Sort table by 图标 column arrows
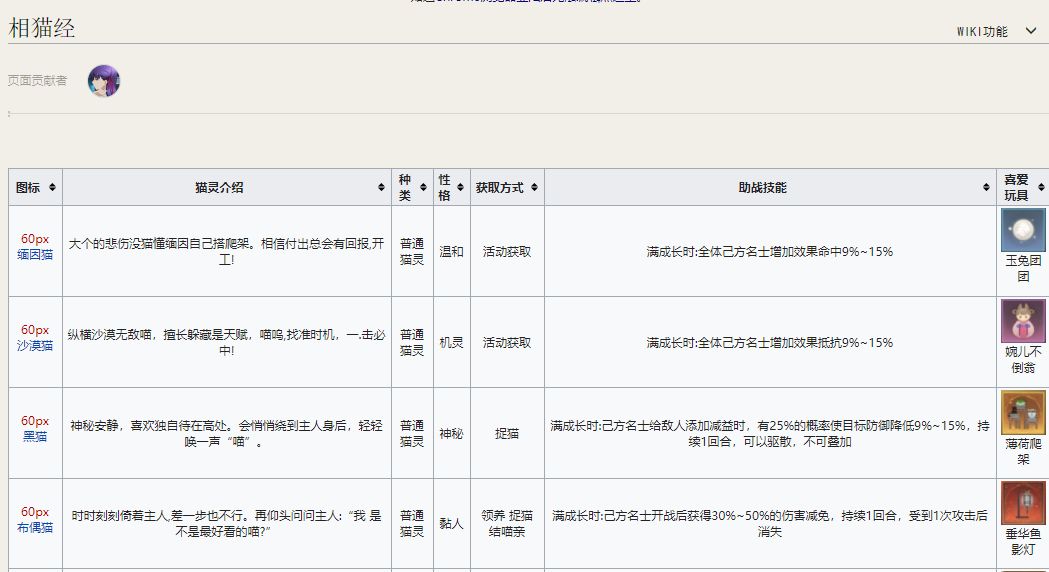Viewport: 1049px width, 572px height. [52, 187]
